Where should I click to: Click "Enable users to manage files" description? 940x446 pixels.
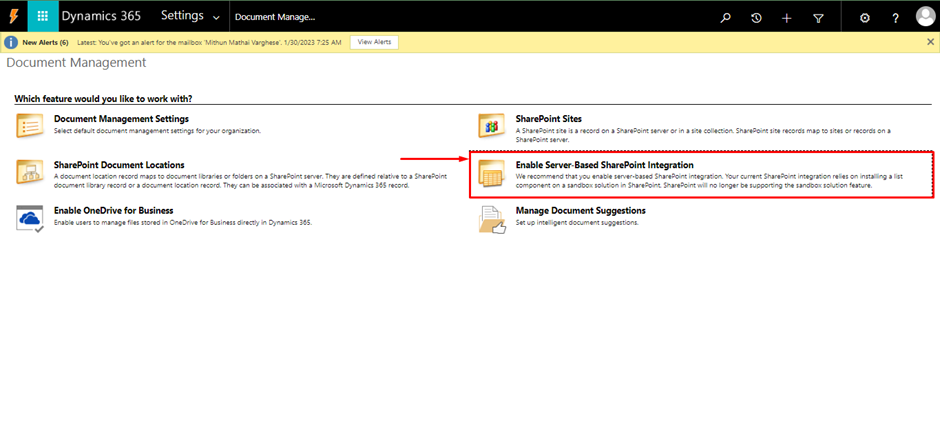click(x=183, y=223)
